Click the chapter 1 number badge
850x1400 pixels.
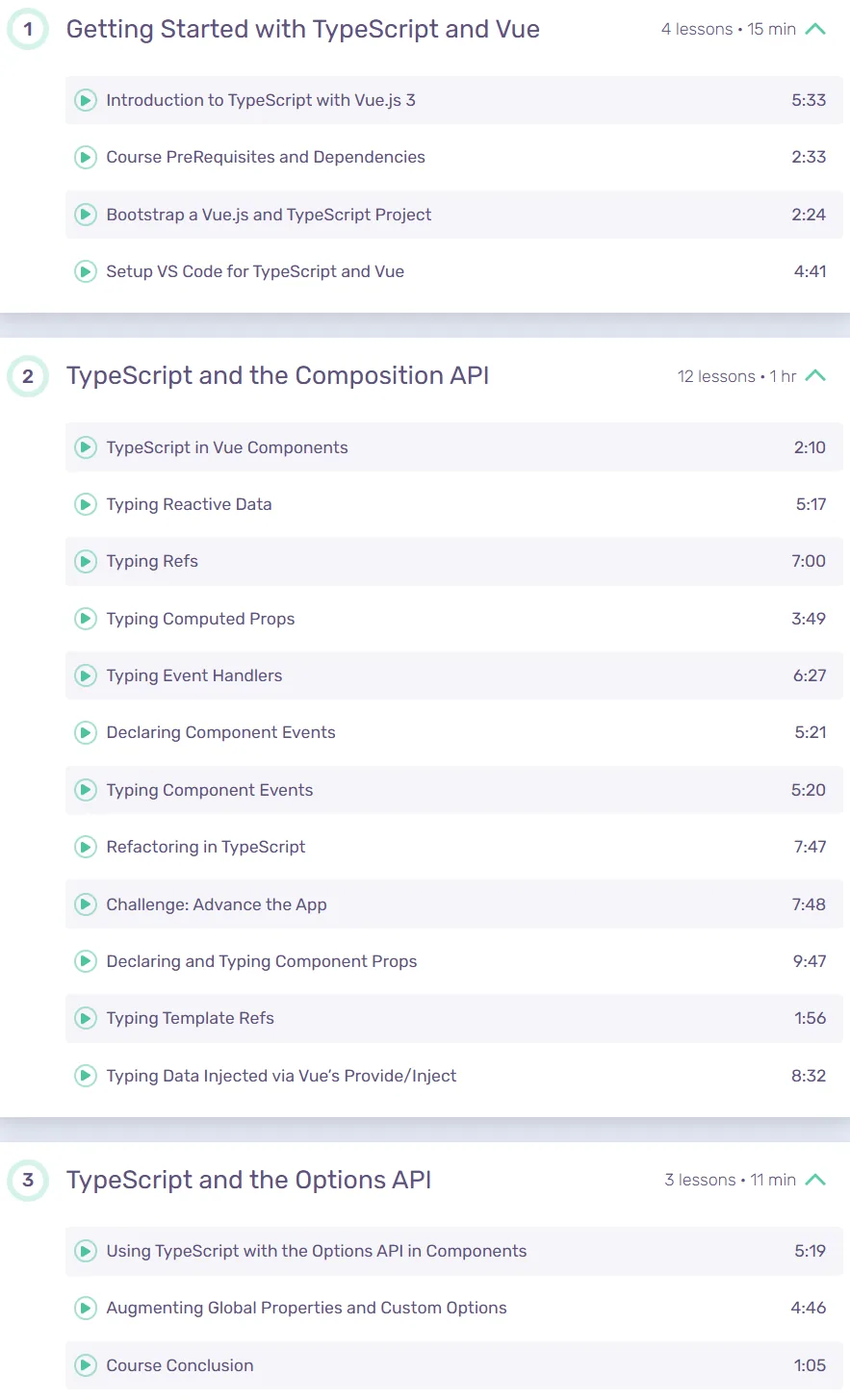click(x=28, y=29)
